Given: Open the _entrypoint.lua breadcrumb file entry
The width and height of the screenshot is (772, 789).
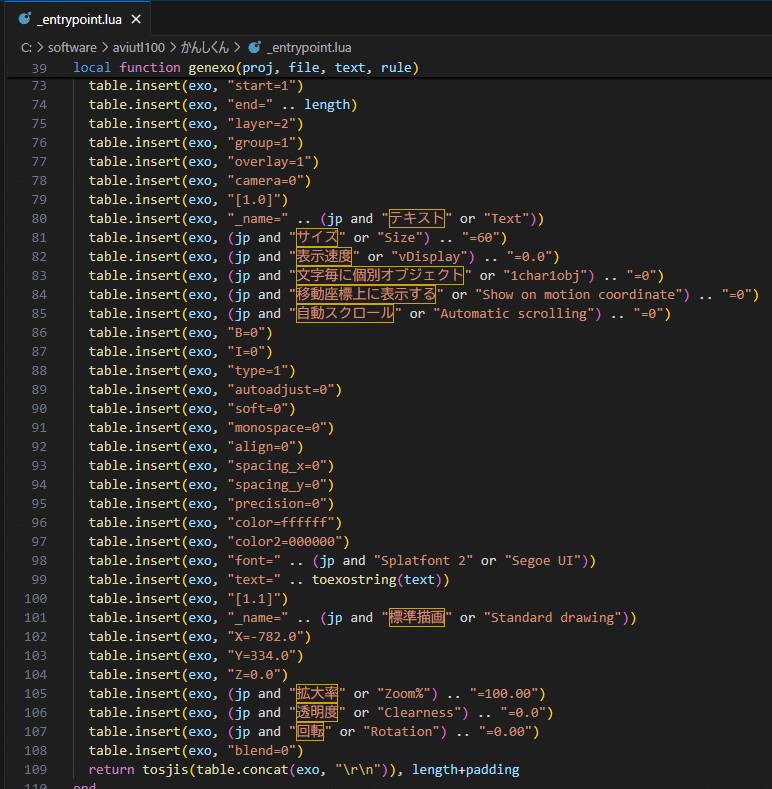Looking at the screenshot, I should click(x=309, y=48).
